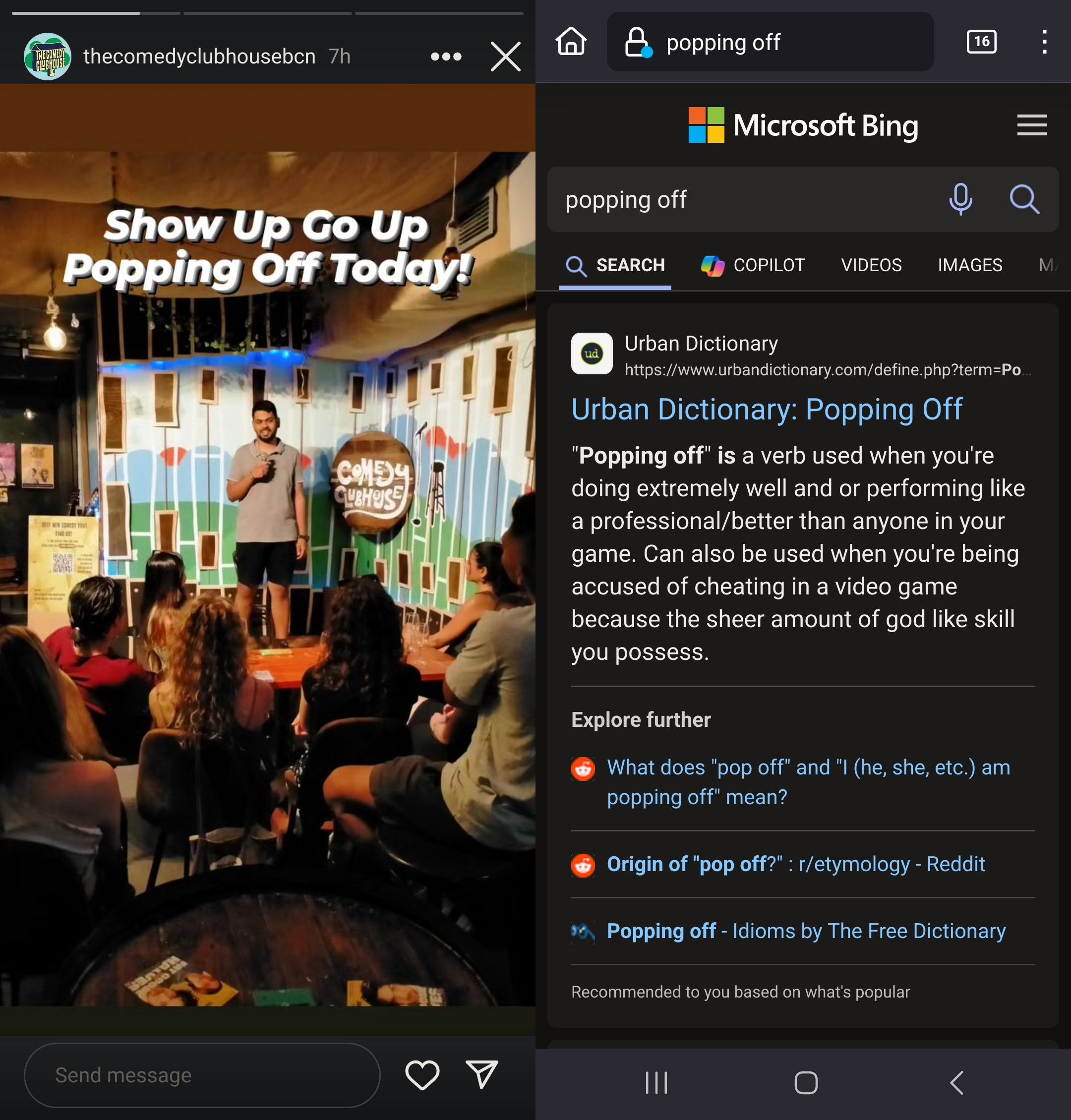Switch to the Videos tab
The width and height of the screenshot is (1071, 1120).
point(871,265)
